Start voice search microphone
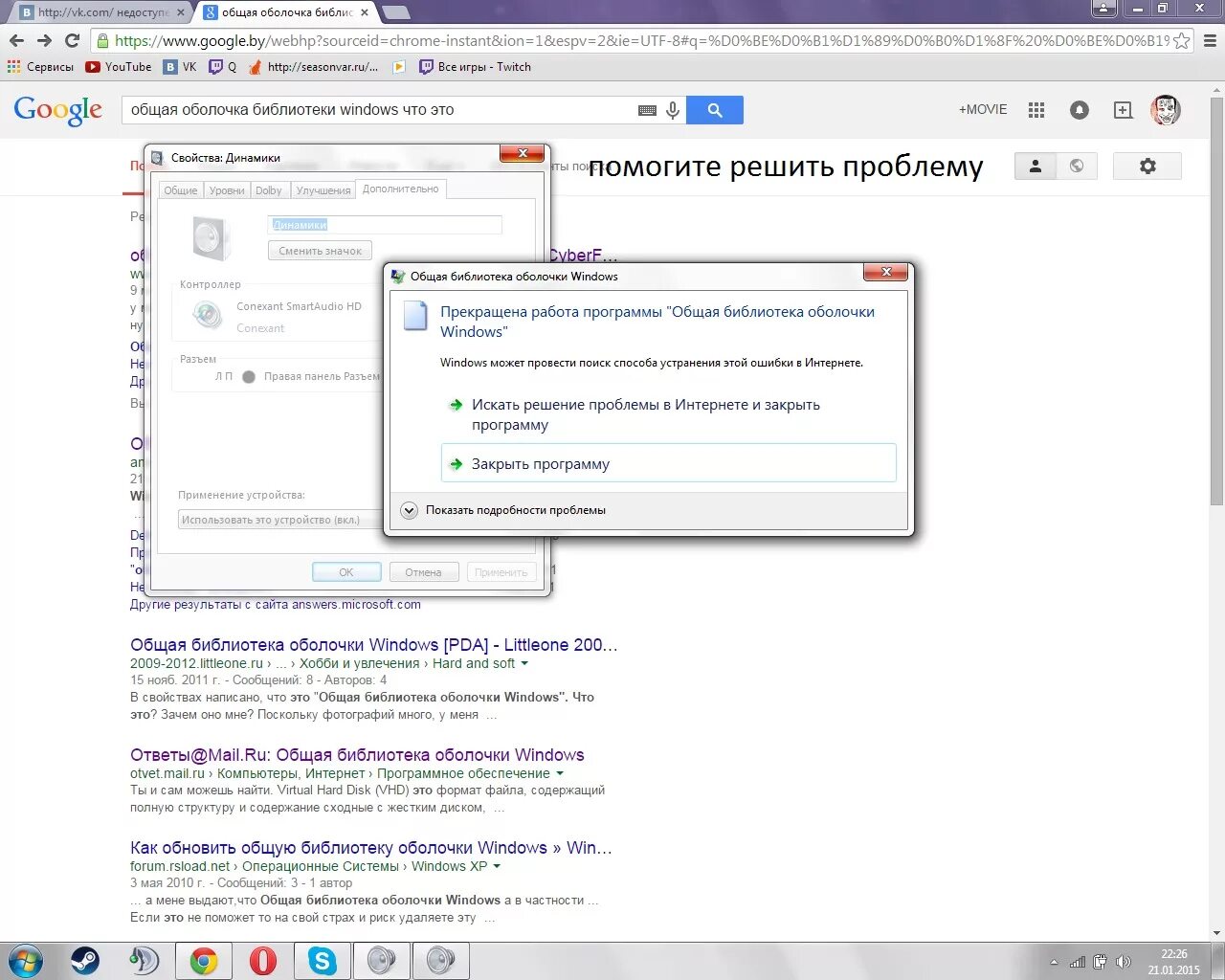Image resolution: width=1225 pixels, height=980 pixels. 673,110
